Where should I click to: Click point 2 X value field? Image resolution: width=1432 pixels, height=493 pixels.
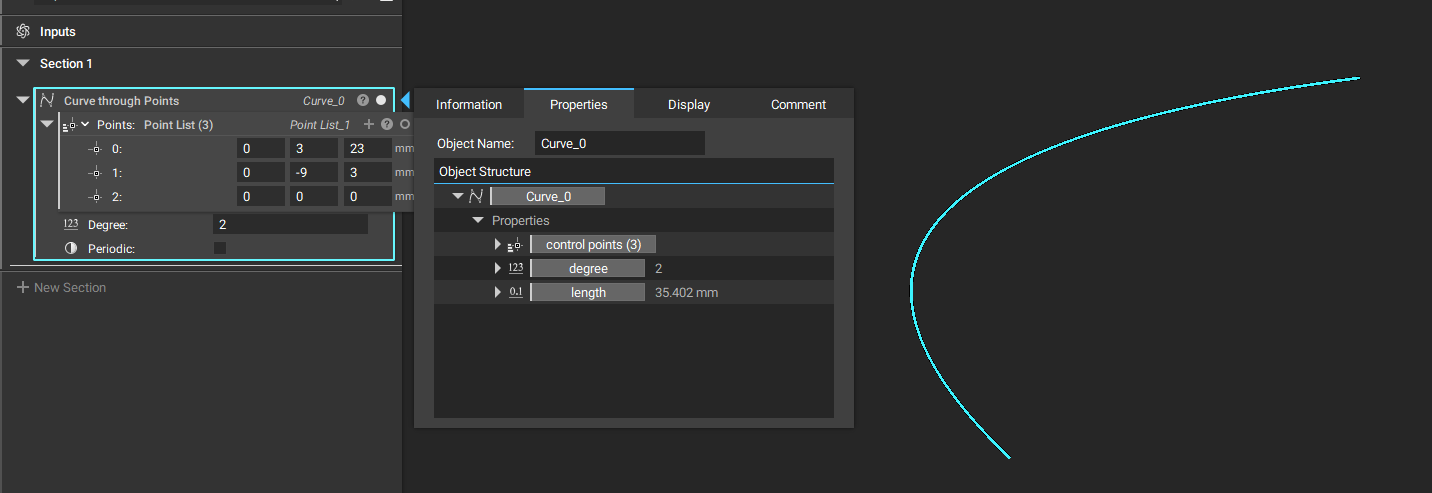(261, 197)
